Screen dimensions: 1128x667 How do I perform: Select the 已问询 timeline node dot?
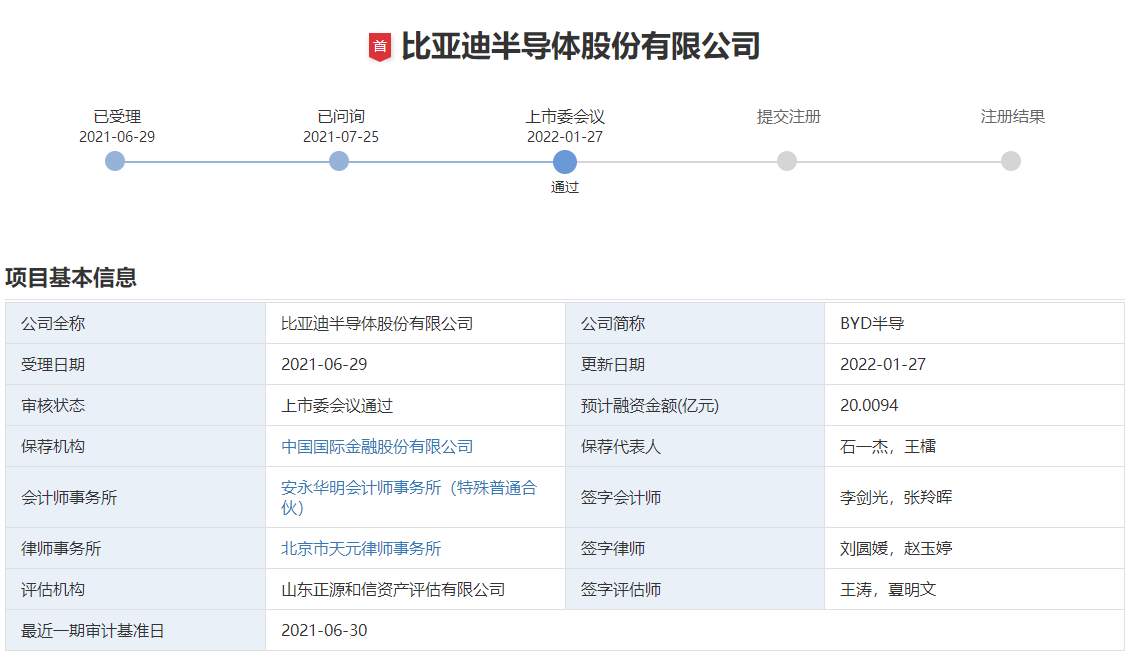pyautogui.click(x=339, y=160)
